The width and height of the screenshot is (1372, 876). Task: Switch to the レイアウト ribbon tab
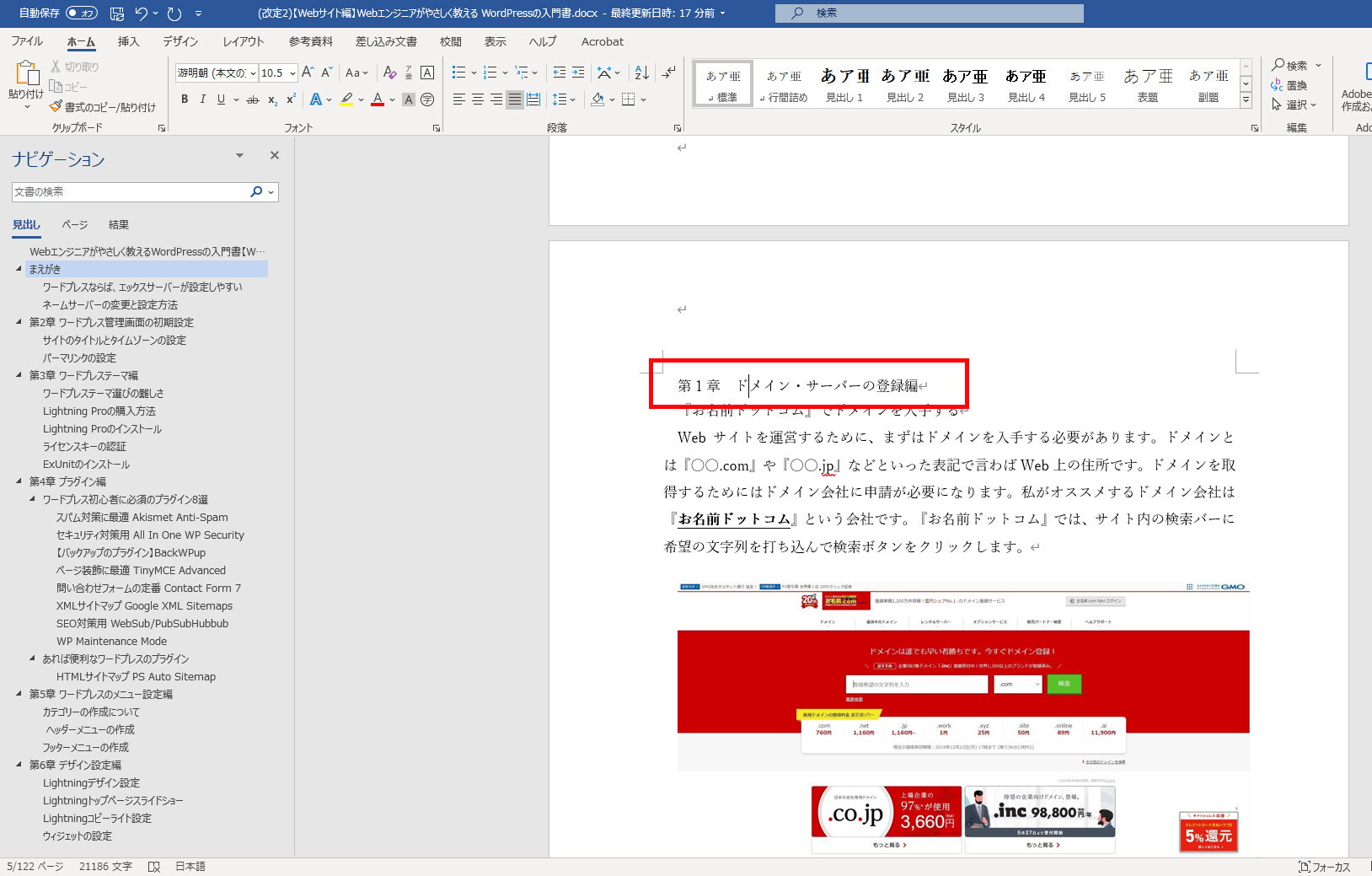[244, 41]
